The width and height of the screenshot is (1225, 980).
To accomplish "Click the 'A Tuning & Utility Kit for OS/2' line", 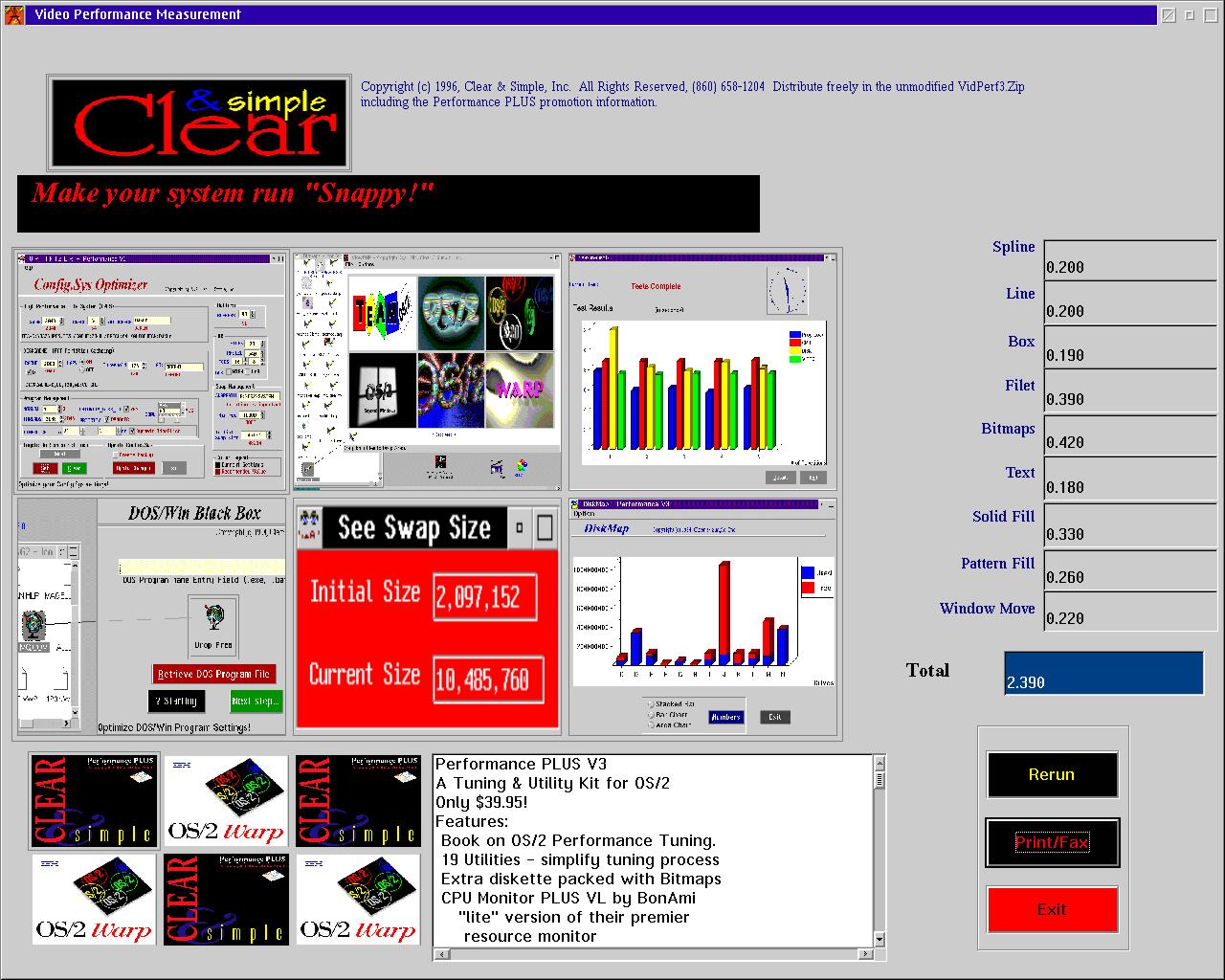I will [x=552, y=783].
